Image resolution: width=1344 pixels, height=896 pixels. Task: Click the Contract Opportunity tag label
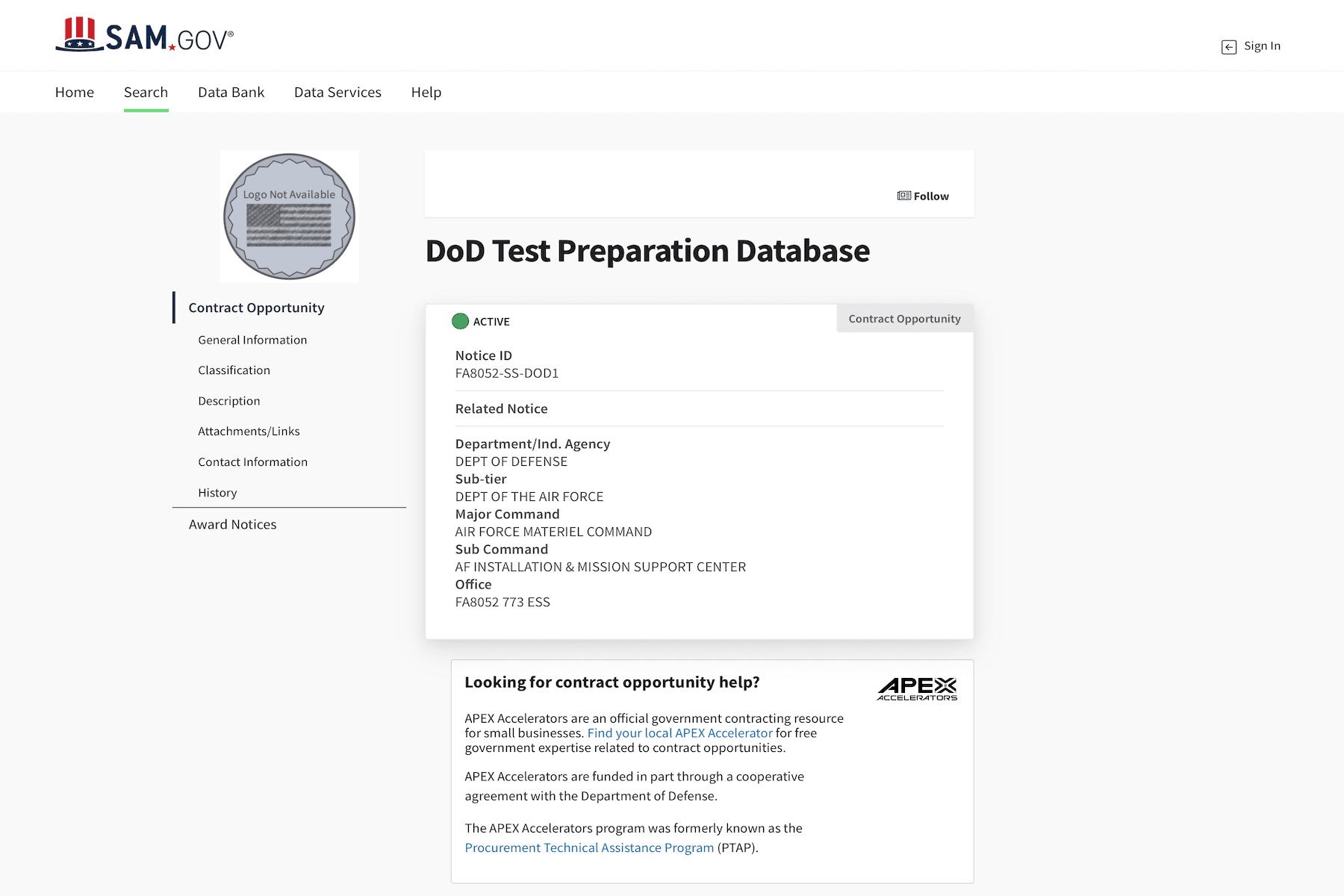tap(904, 319)
